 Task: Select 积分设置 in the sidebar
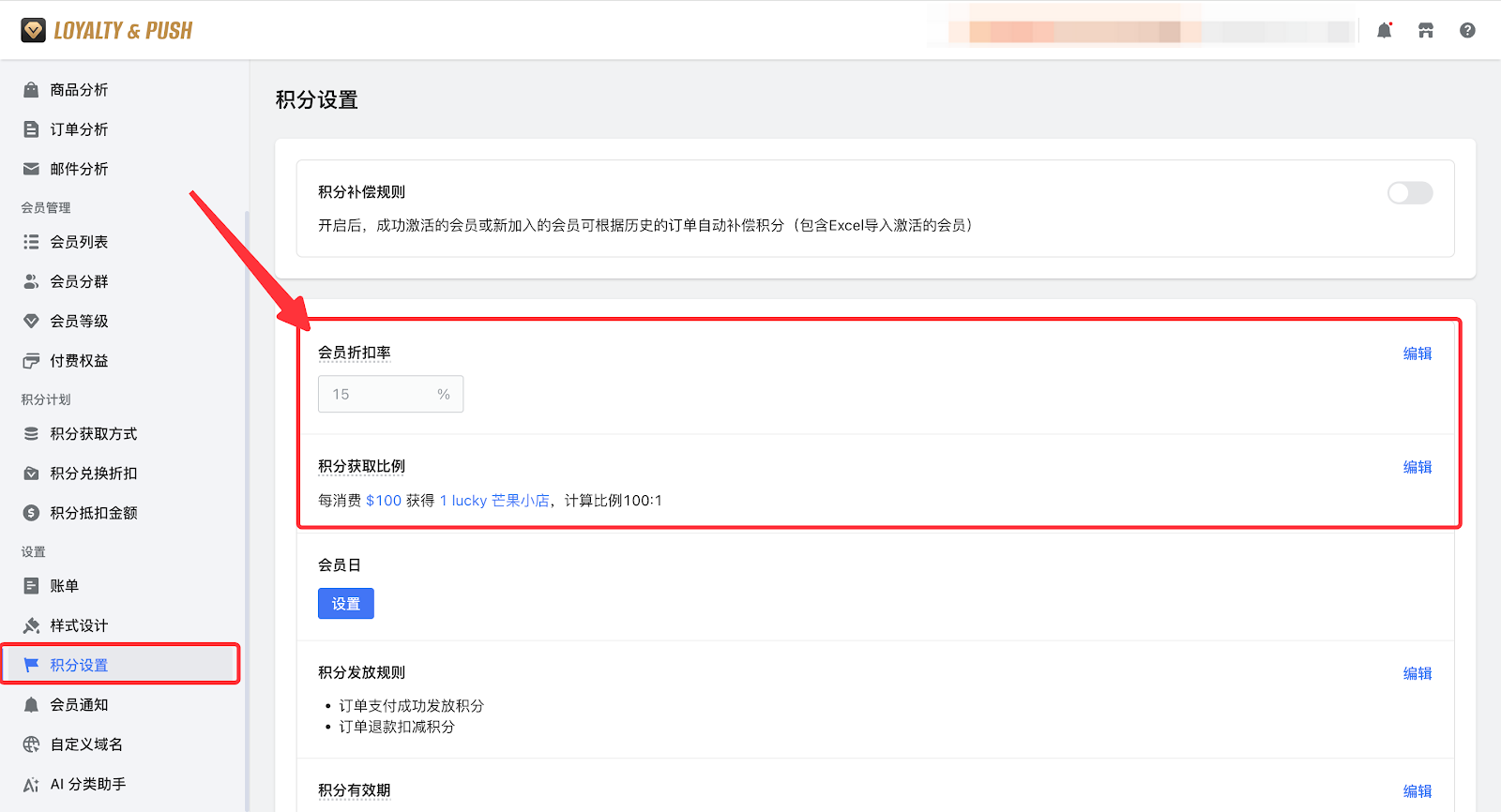pyautogui.click(x=79, y=665)
